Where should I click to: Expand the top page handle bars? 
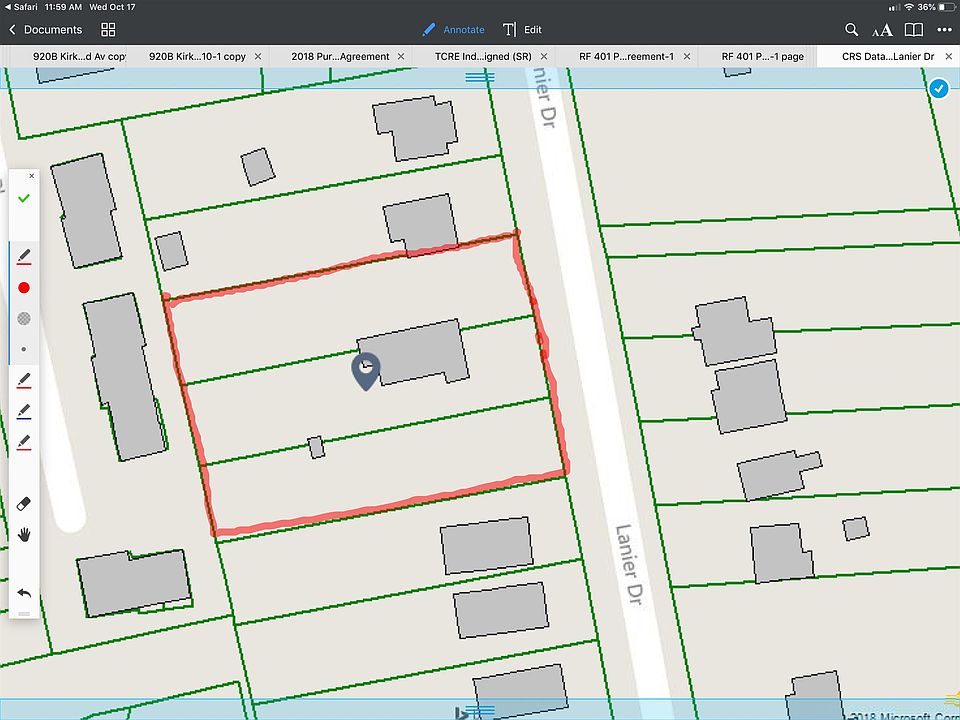pos(480,76)
